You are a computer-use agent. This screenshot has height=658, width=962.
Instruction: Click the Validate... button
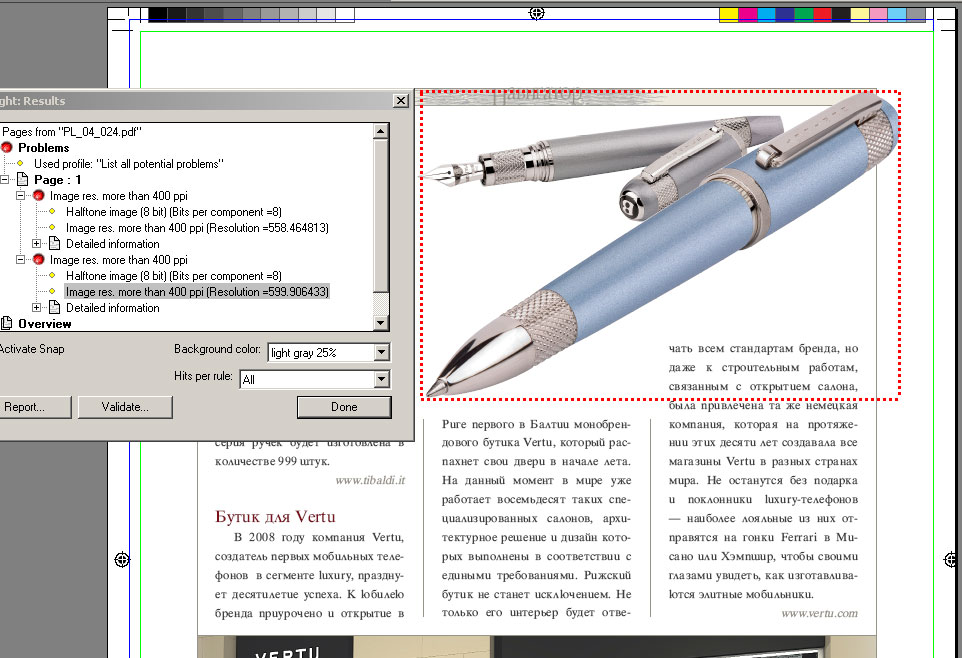[125, 407]
